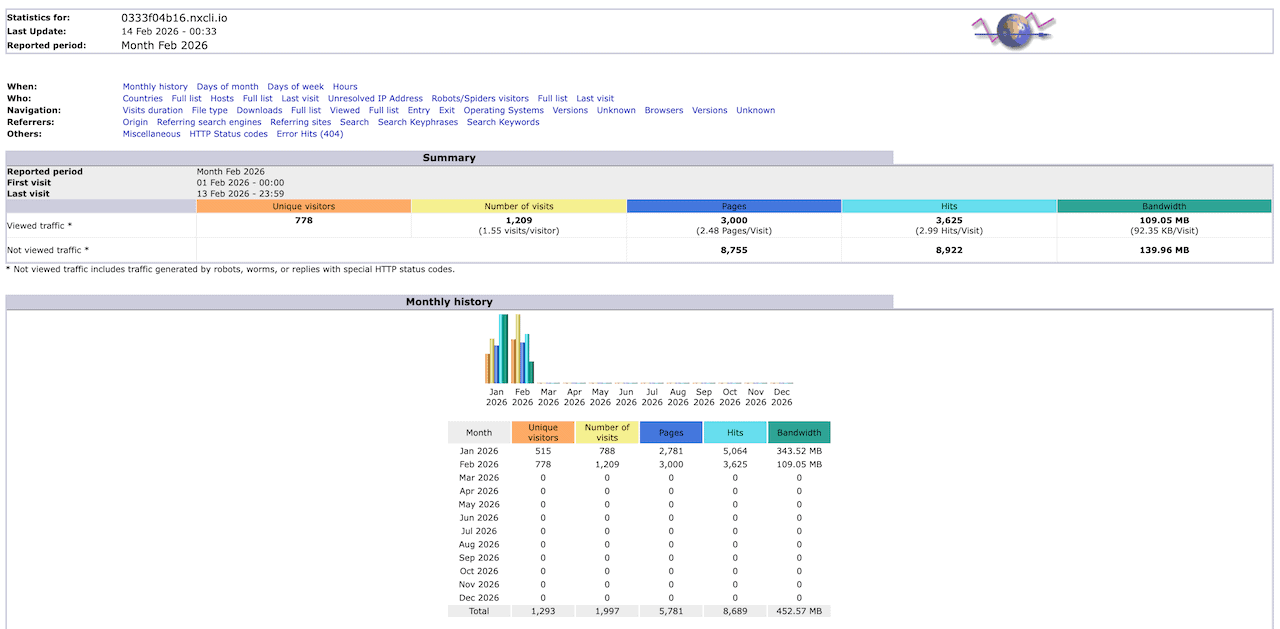View the Days of week statistics
Viewport: 1280px width, 629px height.
click(x=295, y=86)
